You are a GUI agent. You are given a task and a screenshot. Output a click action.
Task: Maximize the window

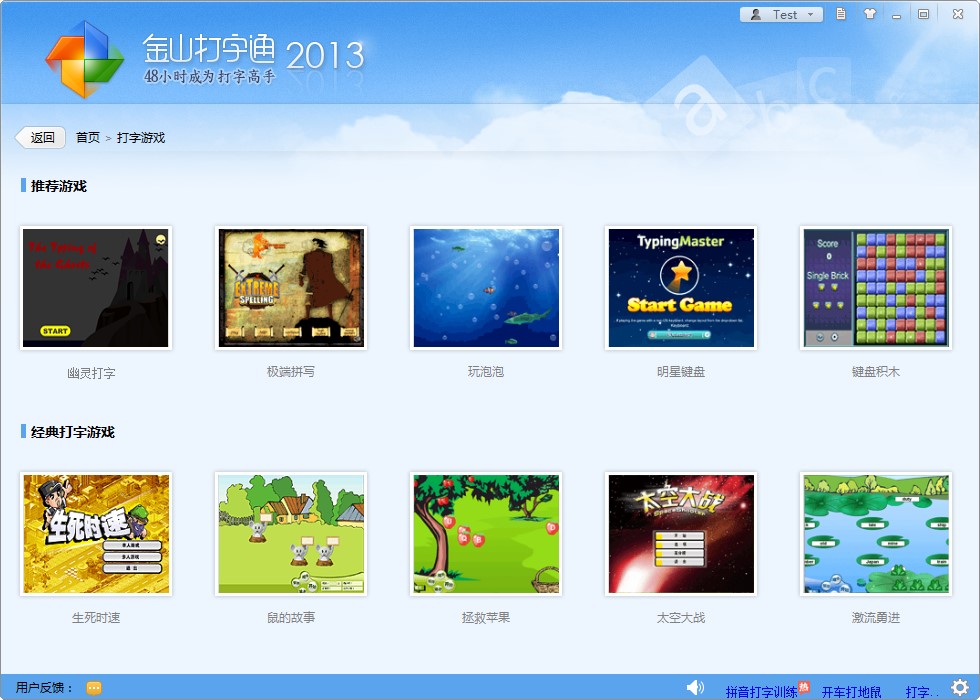[924, 14]
